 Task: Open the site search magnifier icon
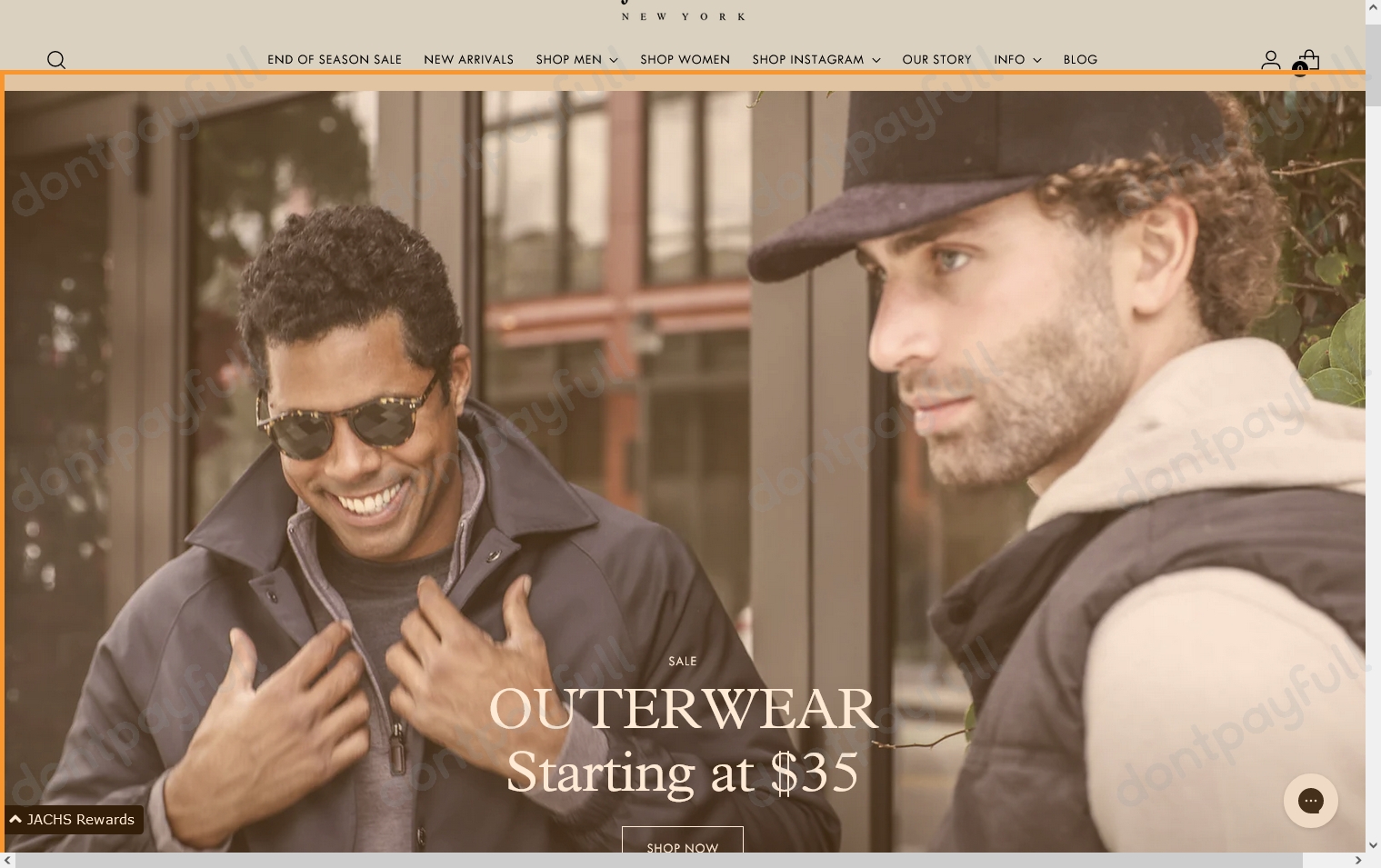tap(56, 60)
